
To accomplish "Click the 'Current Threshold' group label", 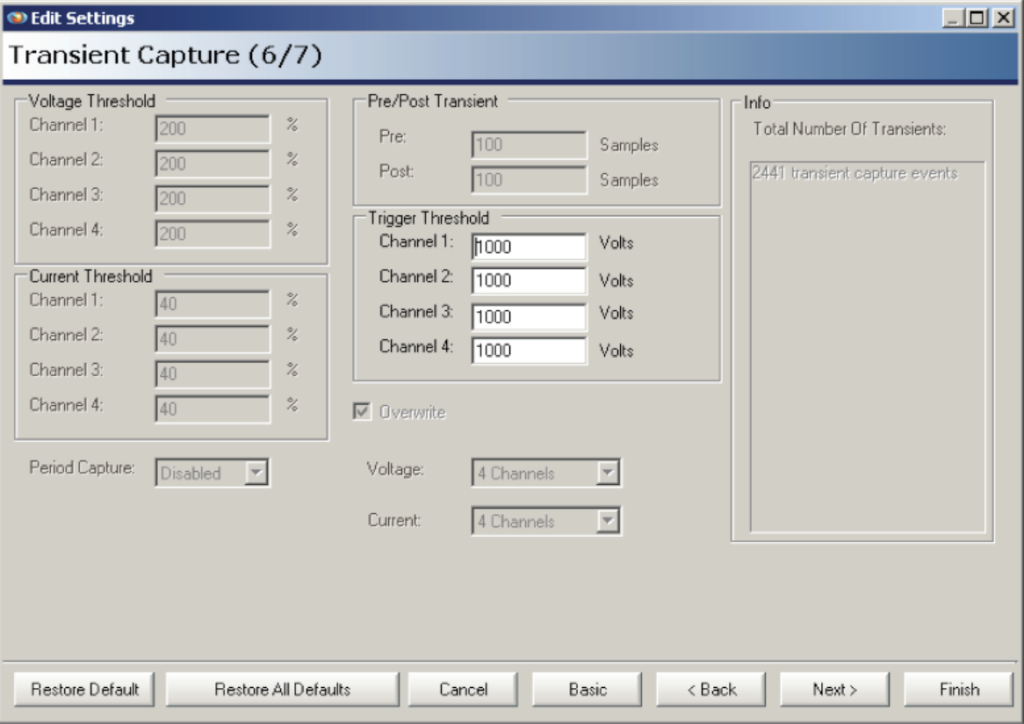I will [x=91, y=276].
